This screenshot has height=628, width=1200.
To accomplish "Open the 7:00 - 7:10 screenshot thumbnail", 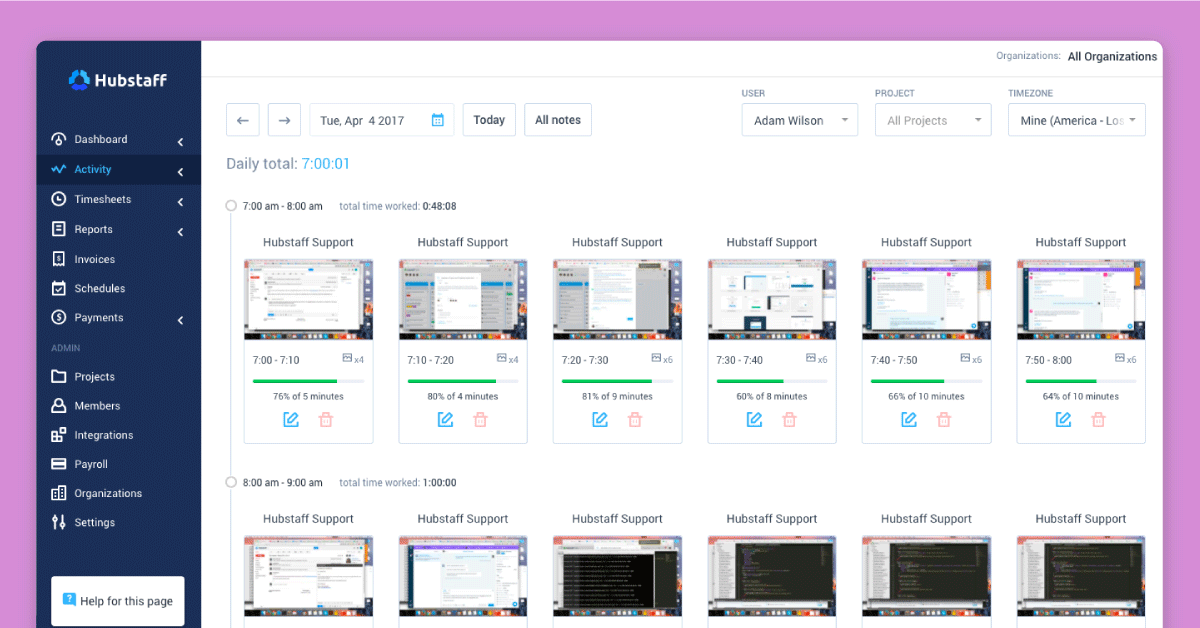I will coord(308,300).
